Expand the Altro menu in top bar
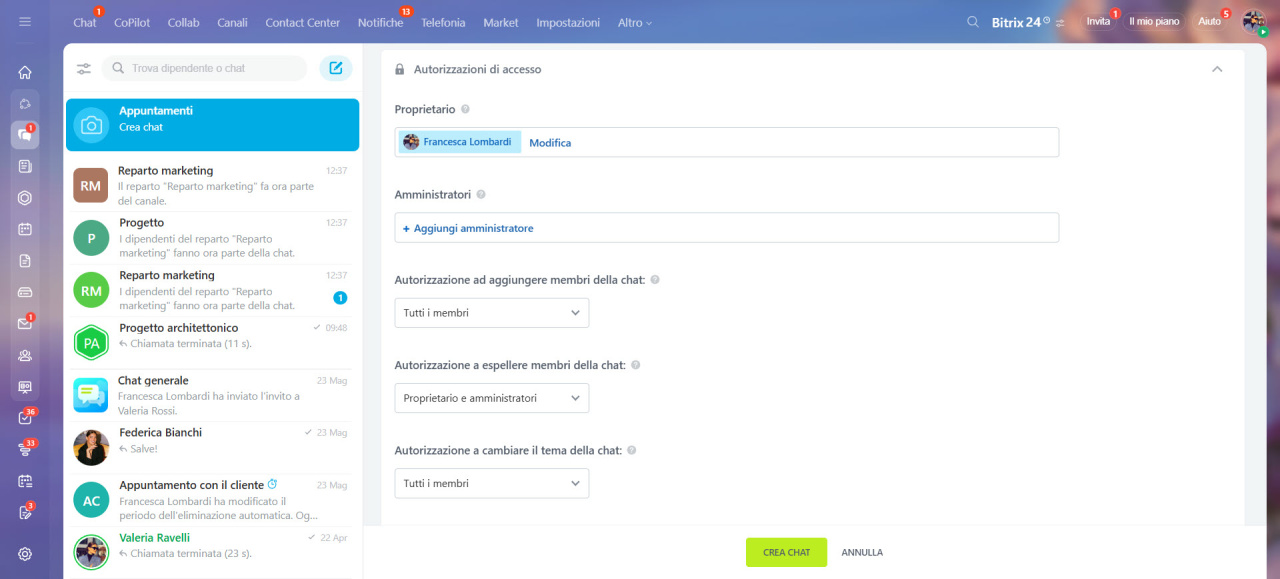The image size is (1280, 579). [635, 22]
